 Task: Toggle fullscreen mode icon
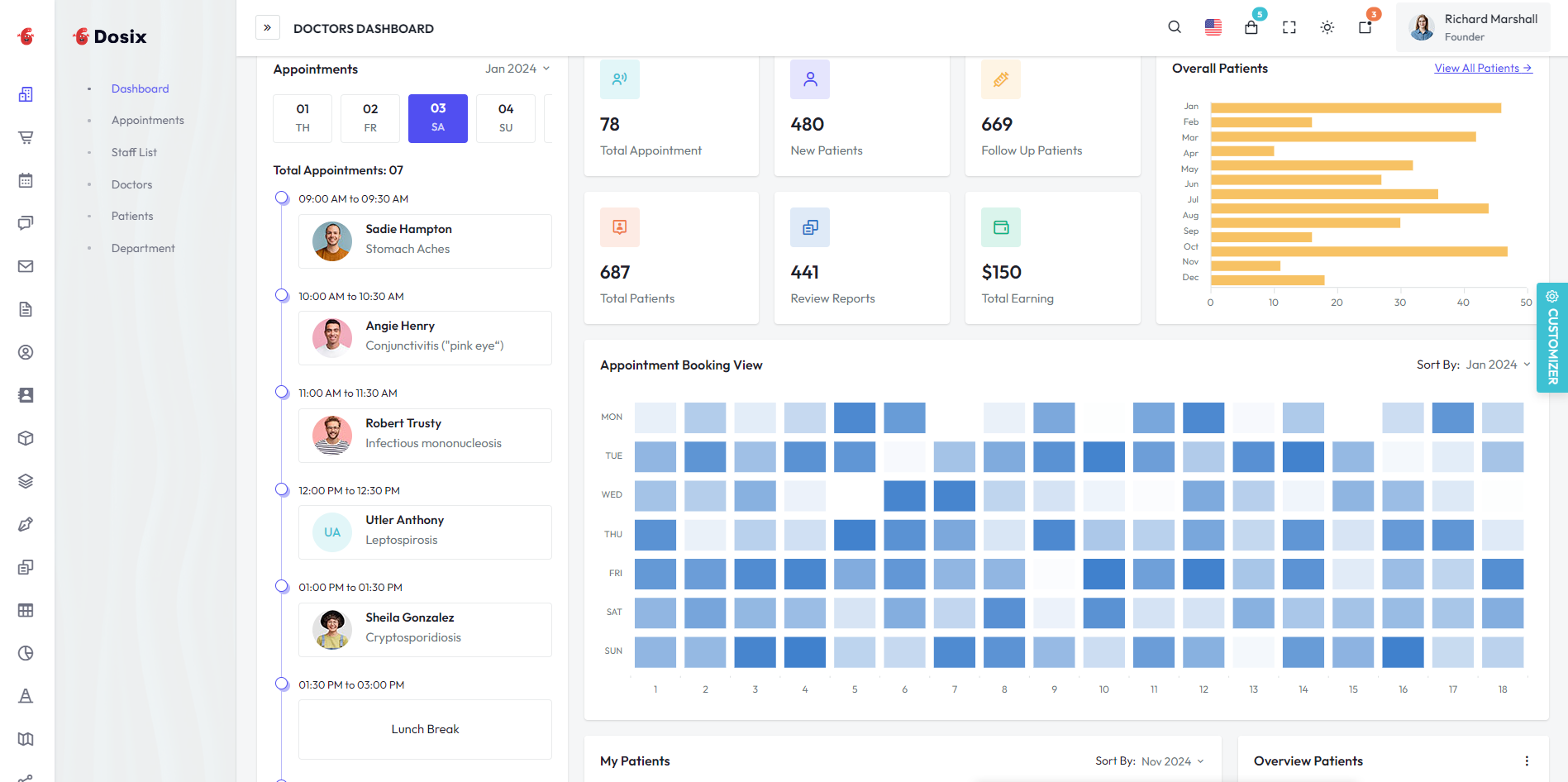(x=1289, y=27)
